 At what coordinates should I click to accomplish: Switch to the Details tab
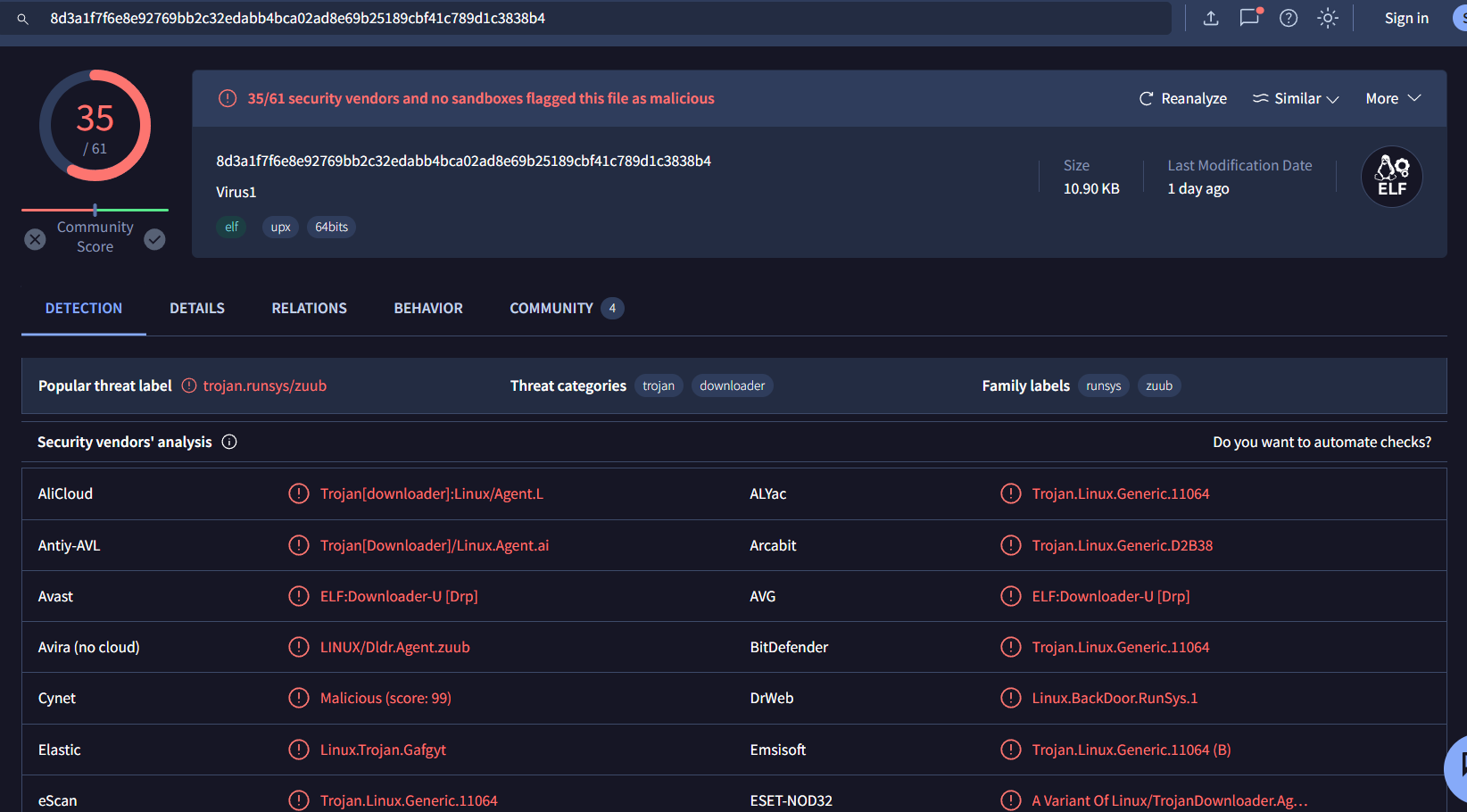197,308
